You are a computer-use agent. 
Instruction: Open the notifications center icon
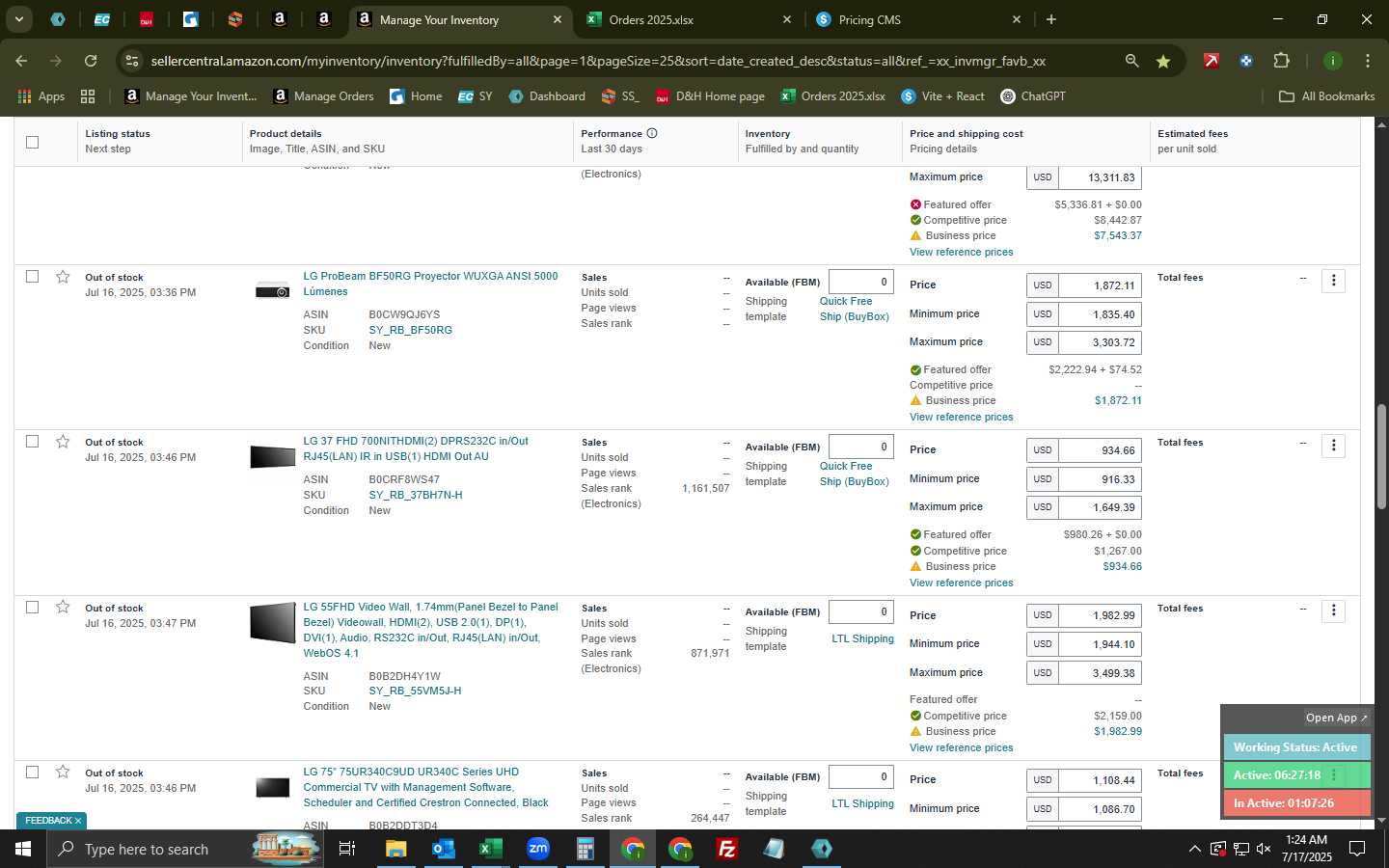(1357, 849)
